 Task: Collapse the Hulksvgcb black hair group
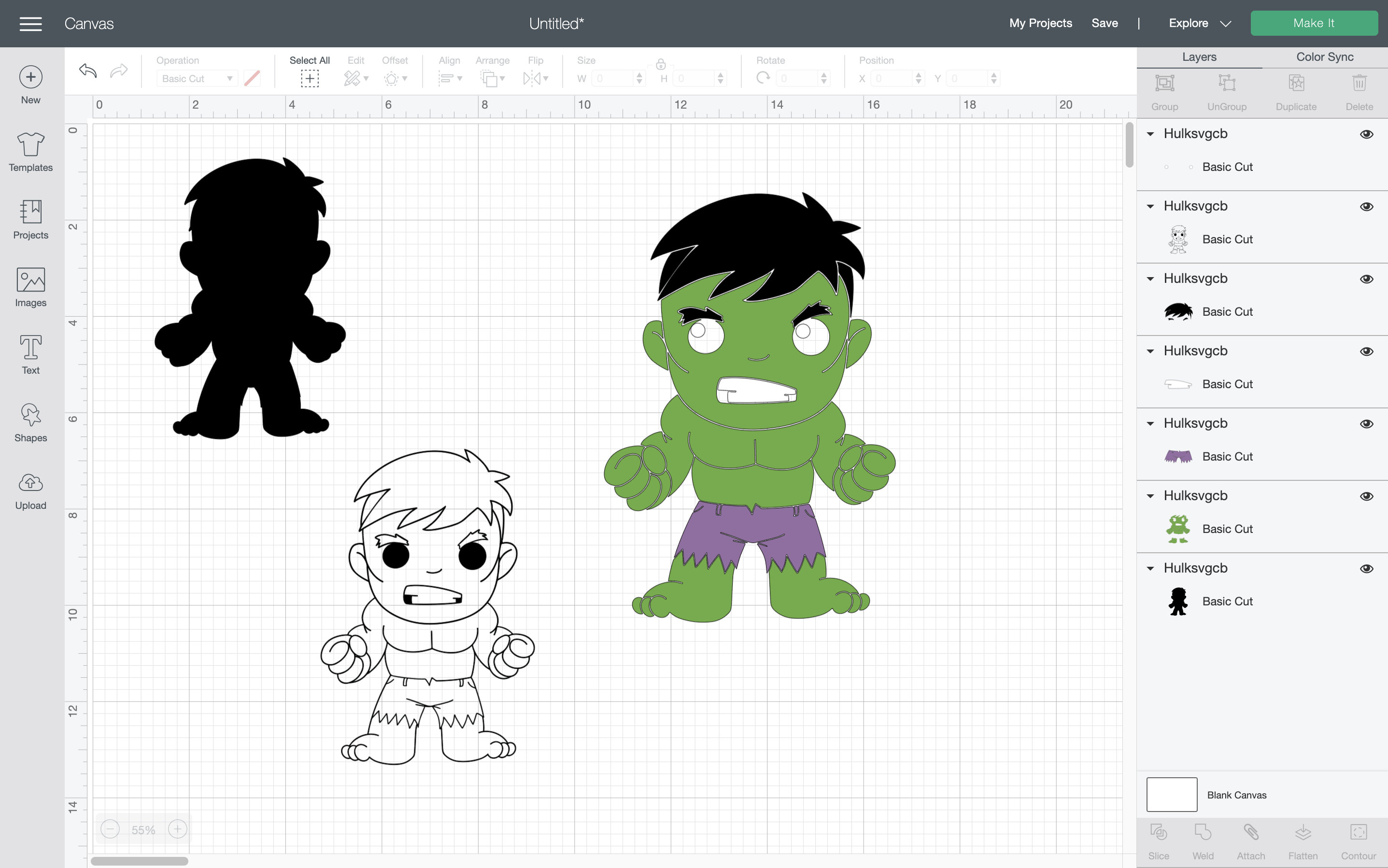tap(1150, 279)
